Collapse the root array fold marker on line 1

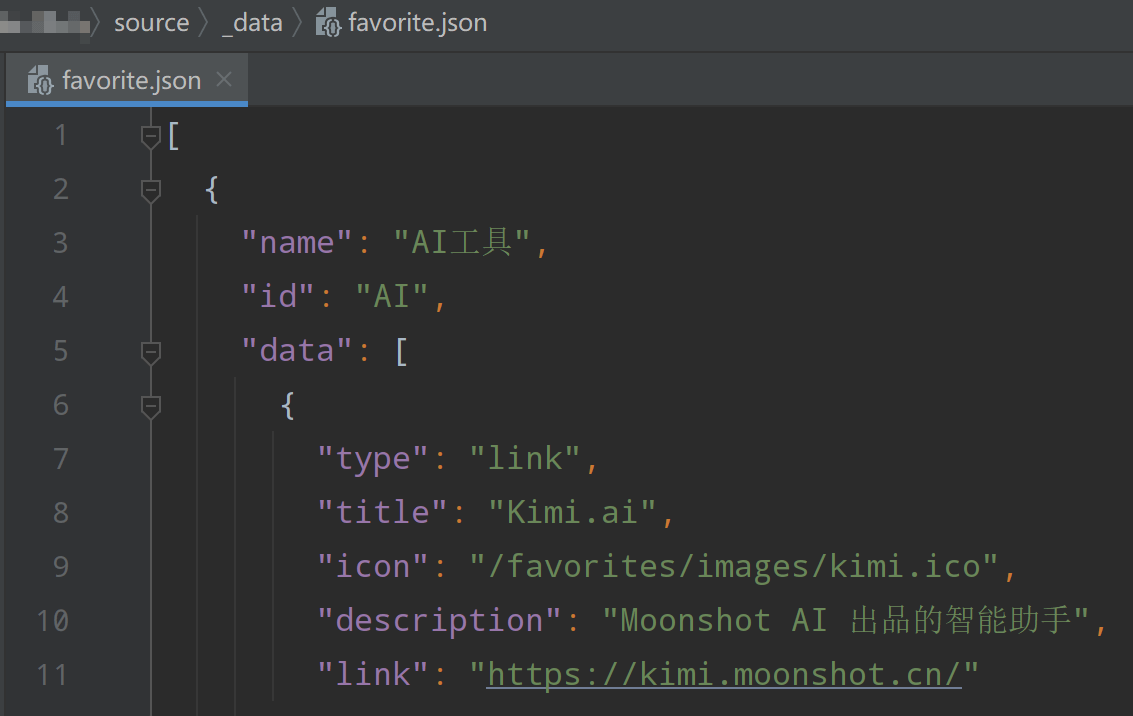(x=151, y=135)
